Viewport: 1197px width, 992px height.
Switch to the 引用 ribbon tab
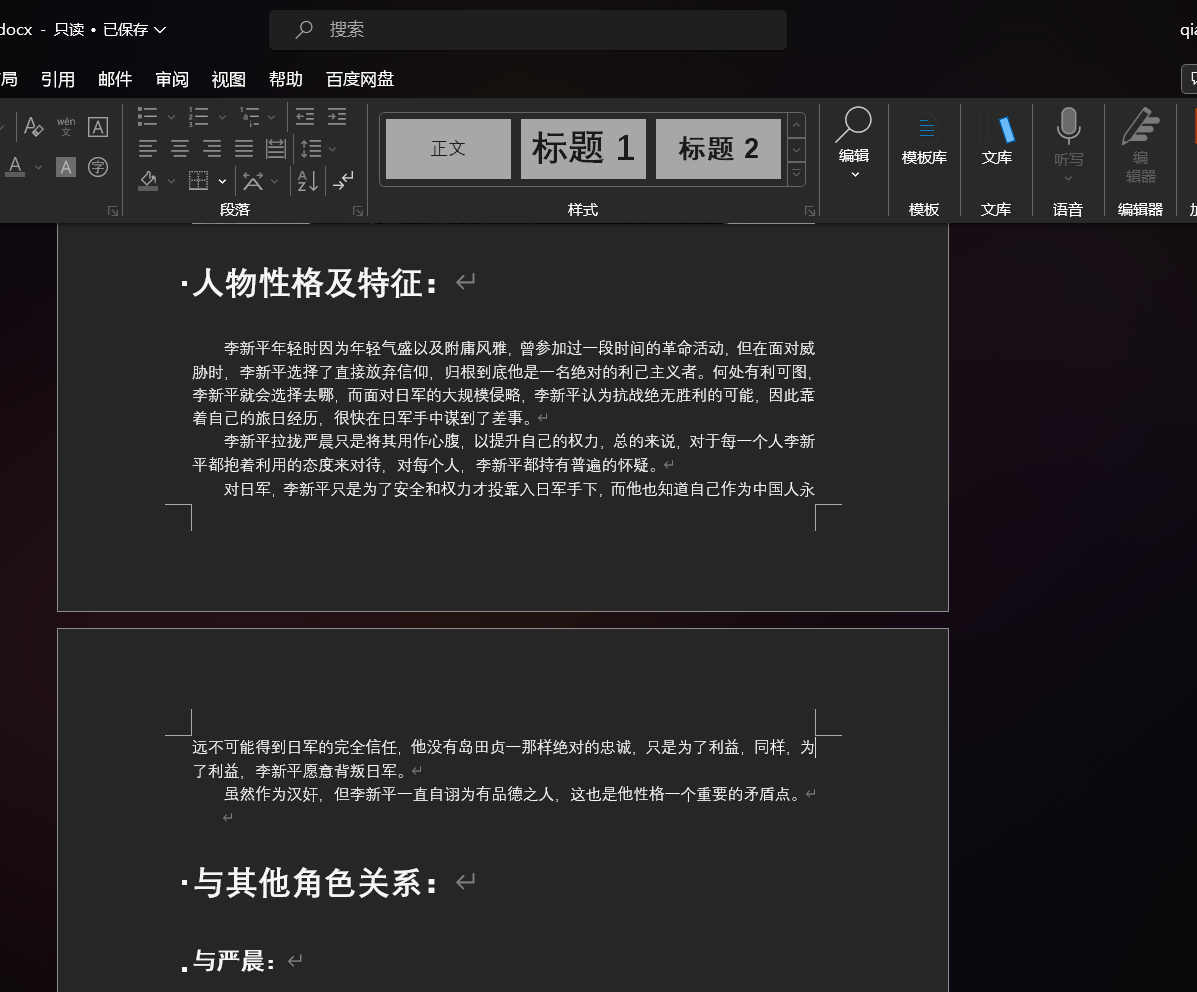(58, 79)
